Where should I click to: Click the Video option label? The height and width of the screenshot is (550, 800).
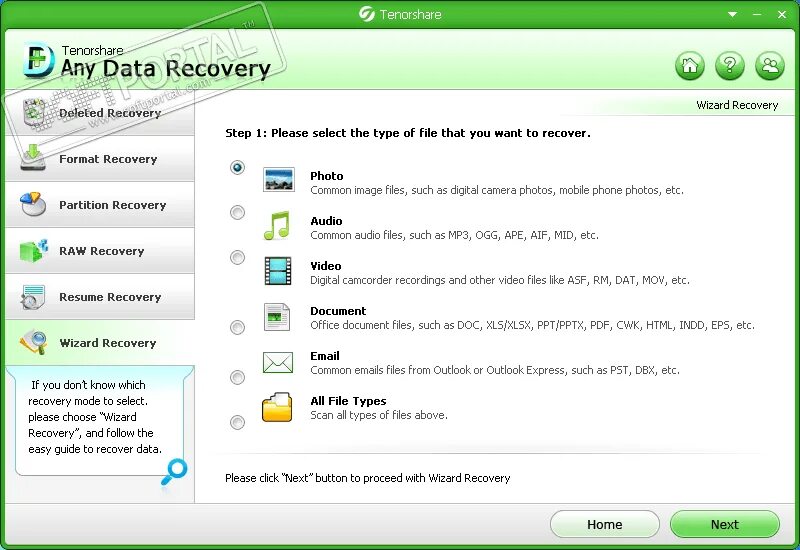[326, 266]
